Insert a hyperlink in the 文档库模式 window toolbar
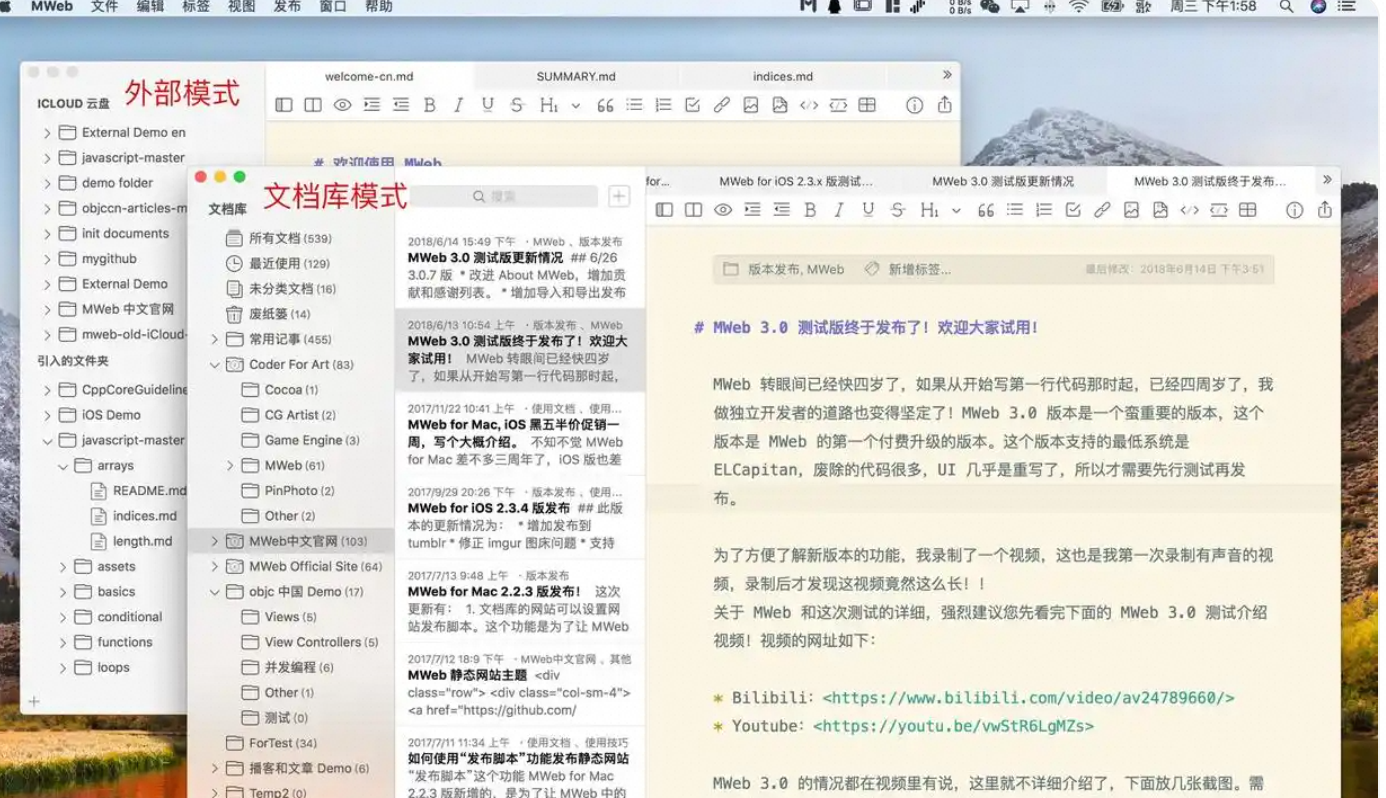 click(1102, 210)
